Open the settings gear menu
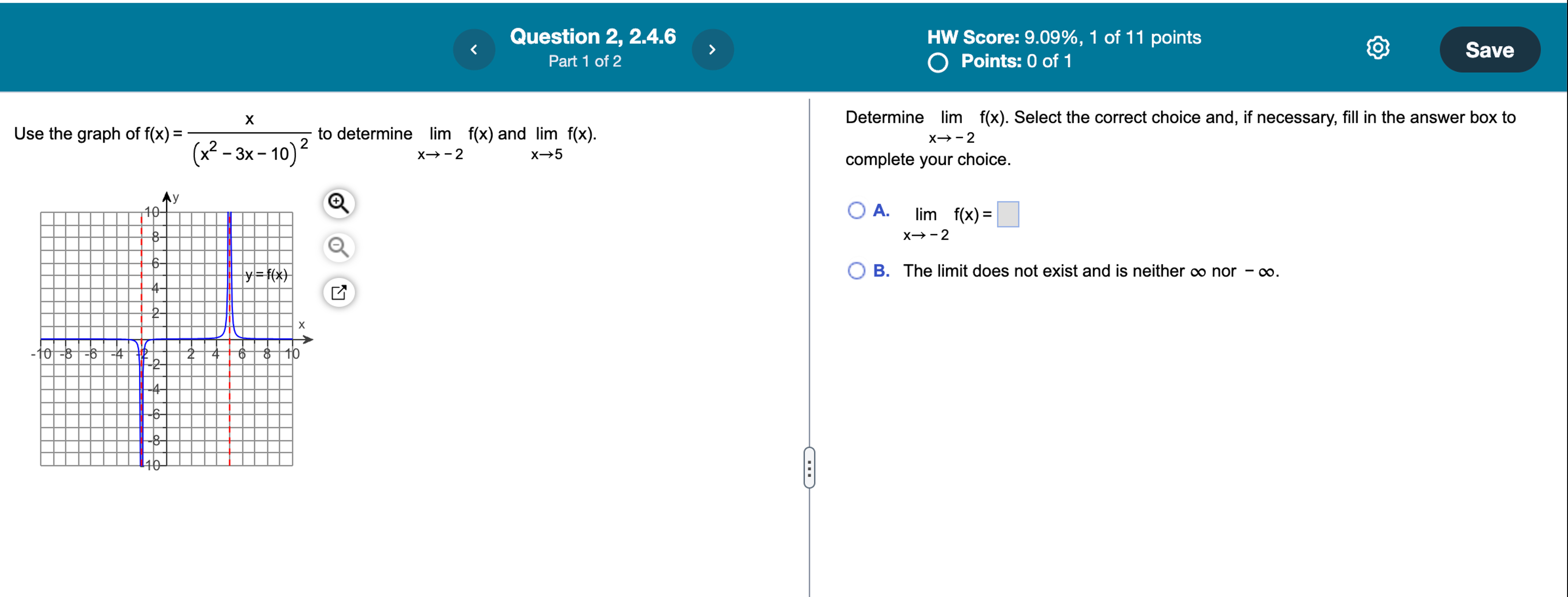Image resolution: width=1568 pixels, height=597 pixels. click(1377, 48)
